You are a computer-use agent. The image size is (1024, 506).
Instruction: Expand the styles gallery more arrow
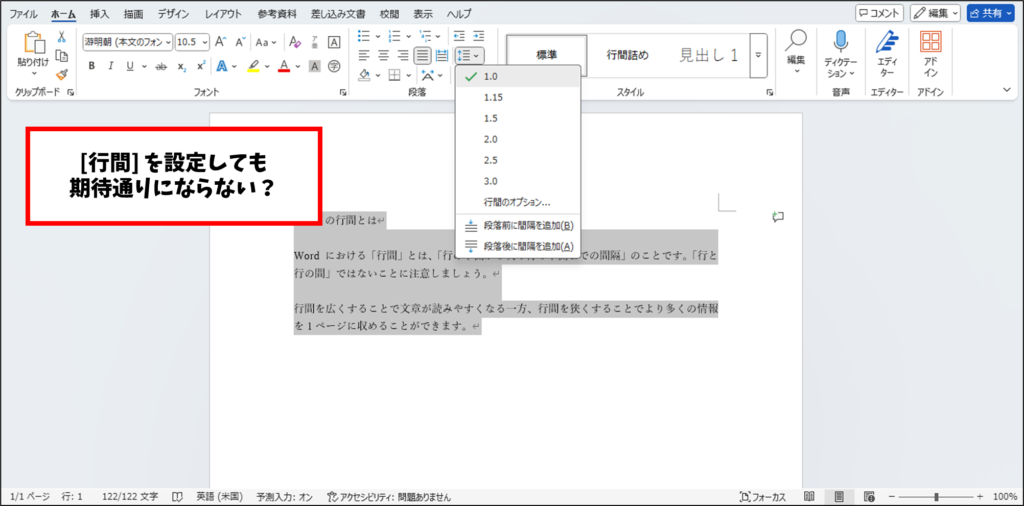758,55
